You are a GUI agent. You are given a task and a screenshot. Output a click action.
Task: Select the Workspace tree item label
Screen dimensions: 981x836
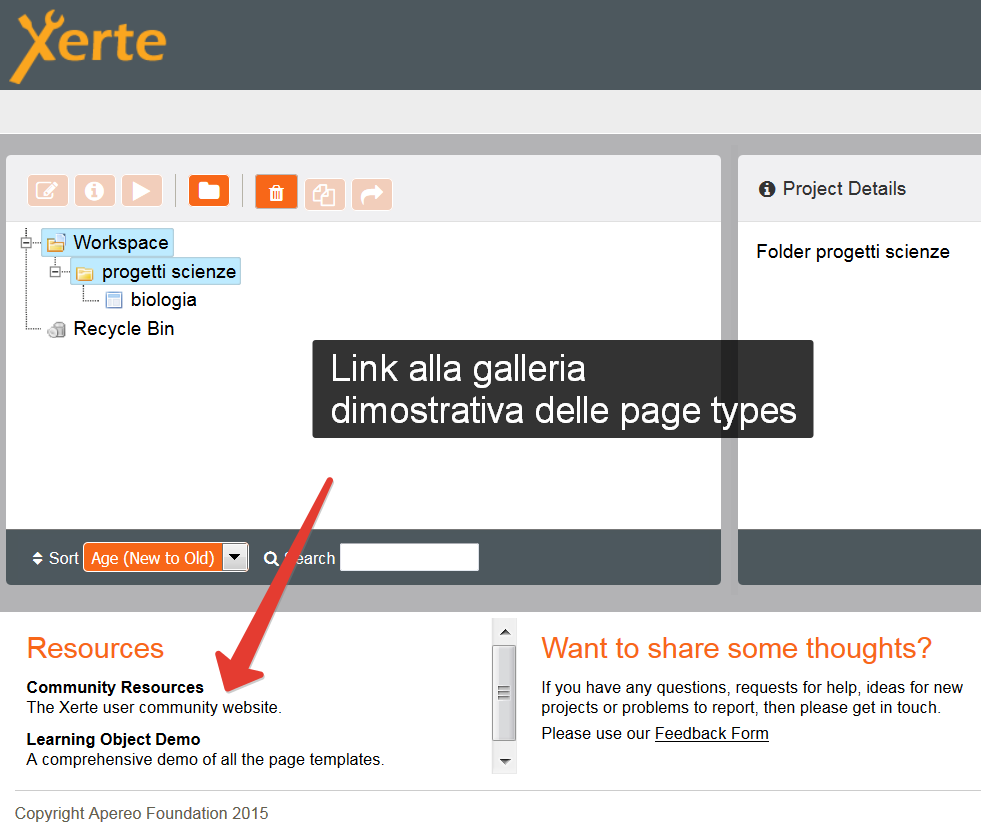coord(121,243)
